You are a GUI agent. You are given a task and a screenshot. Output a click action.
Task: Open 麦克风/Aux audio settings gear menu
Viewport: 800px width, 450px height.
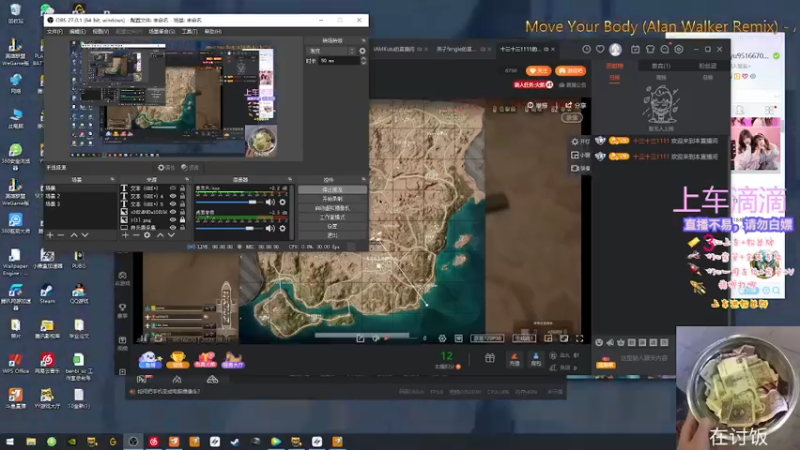[x=282, y=202]
